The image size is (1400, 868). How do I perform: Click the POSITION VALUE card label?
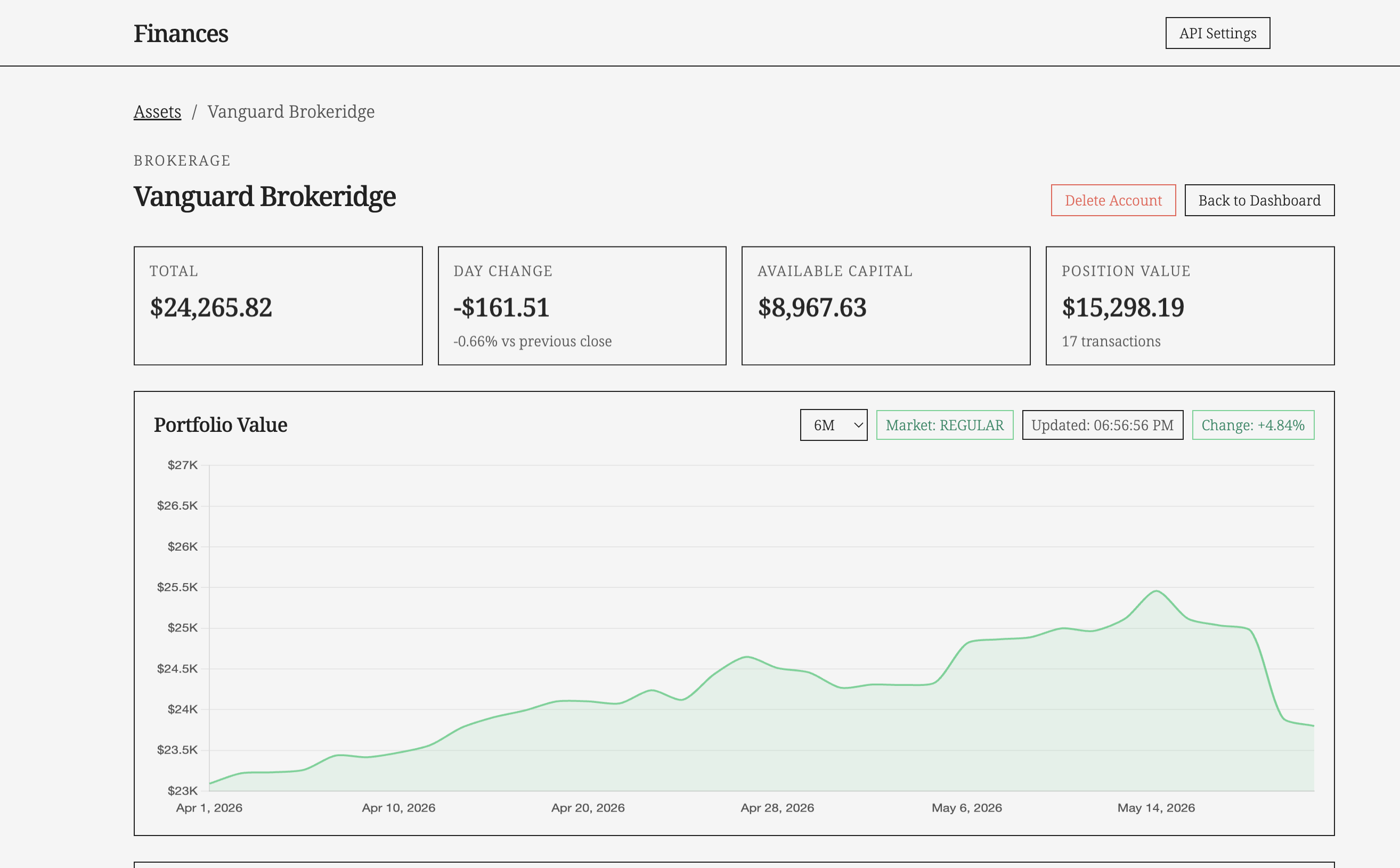[x=1126, y=271]
